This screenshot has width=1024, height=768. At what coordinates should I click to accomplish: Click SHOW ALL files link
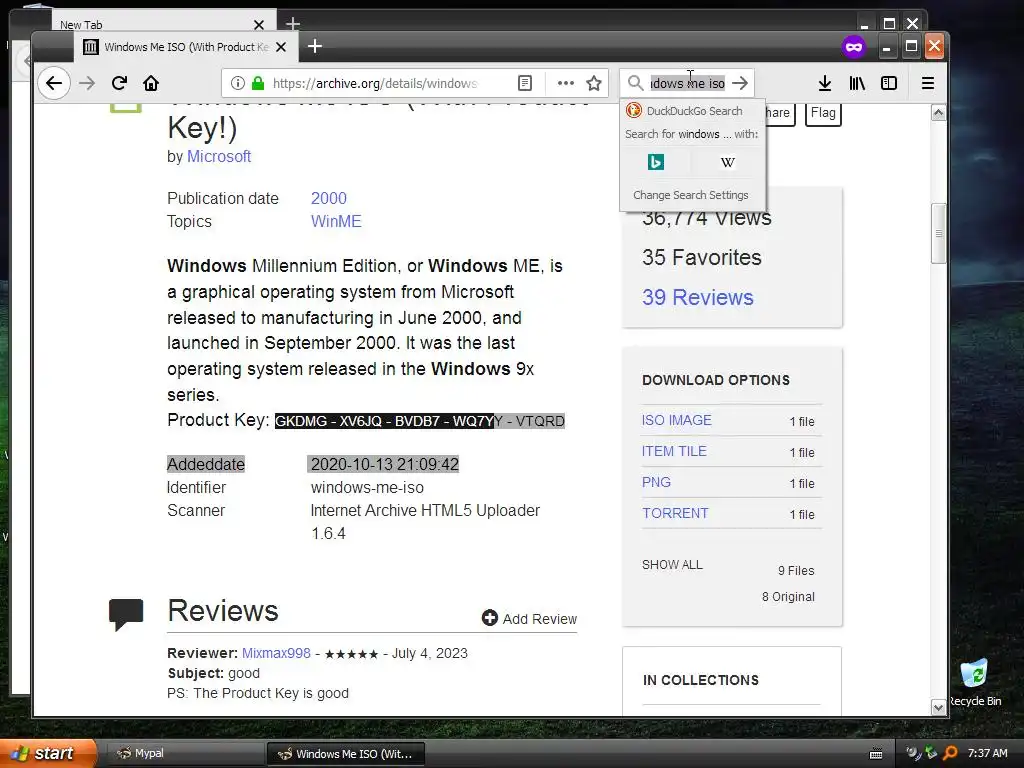coord(672,565)
